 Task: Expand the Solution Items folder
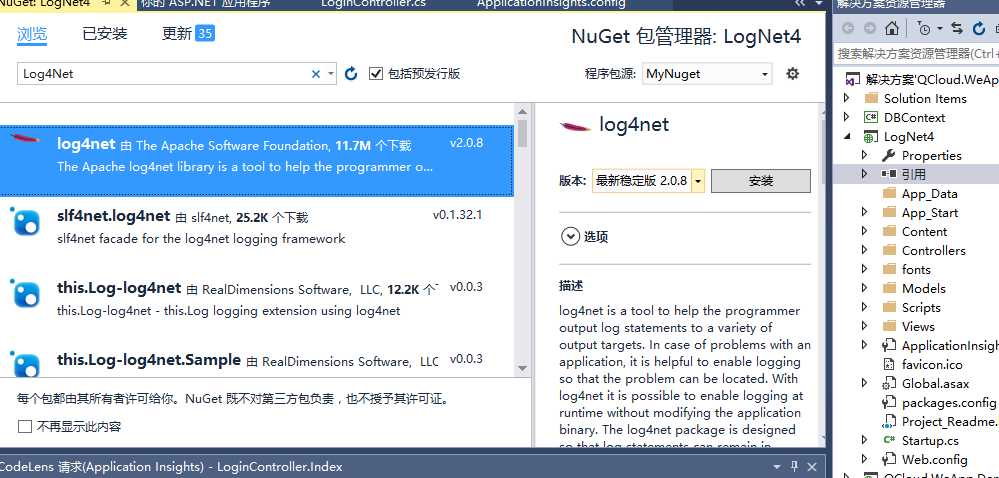[x=846, y=98]
